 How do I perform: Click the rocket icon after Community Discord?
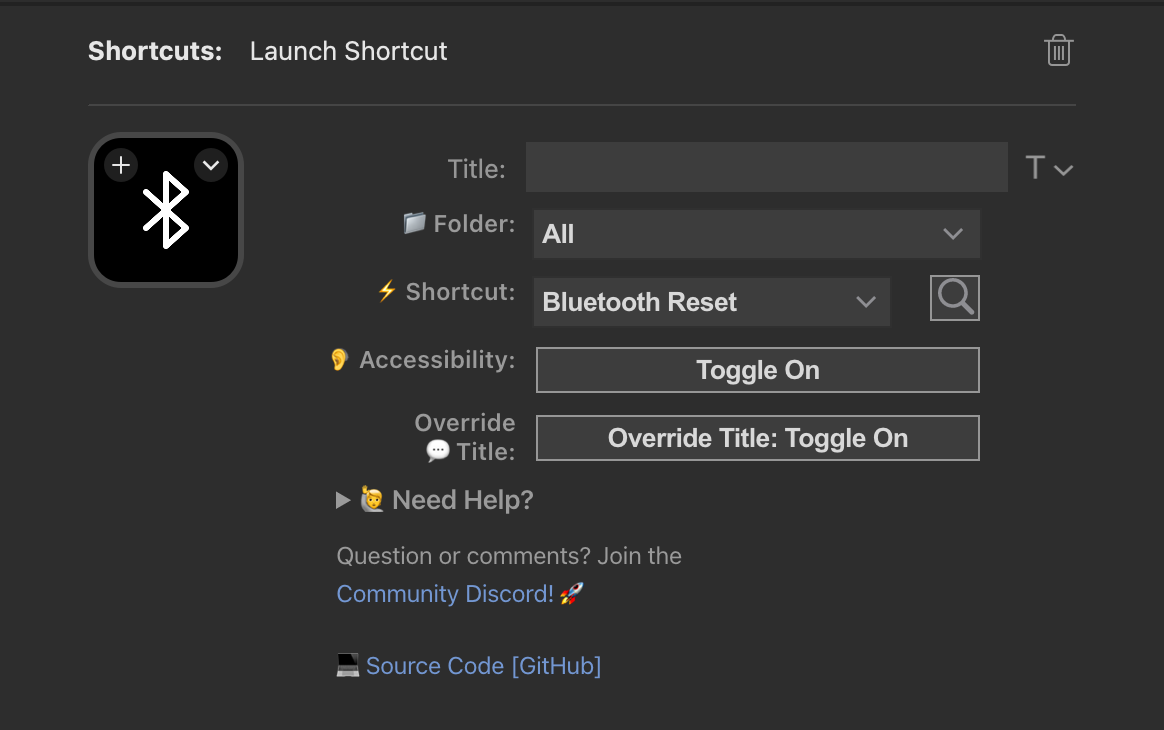[x=571, y=594]
